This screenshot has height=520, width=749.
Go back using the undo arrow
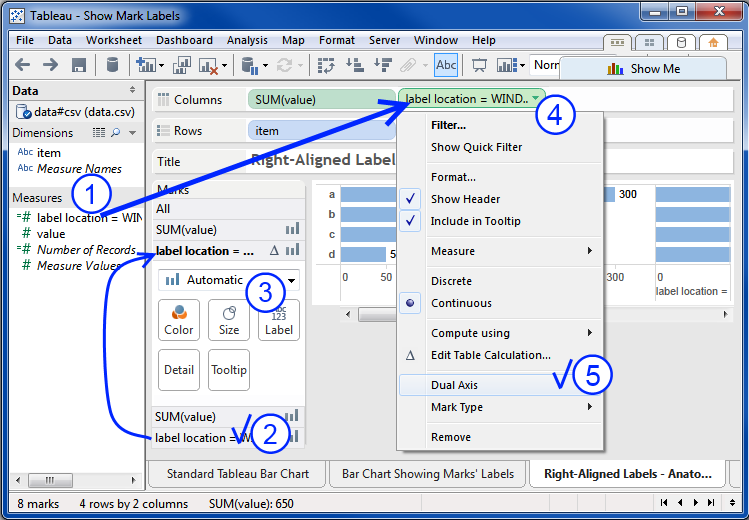pyautogui.click(x=22, y=65)
